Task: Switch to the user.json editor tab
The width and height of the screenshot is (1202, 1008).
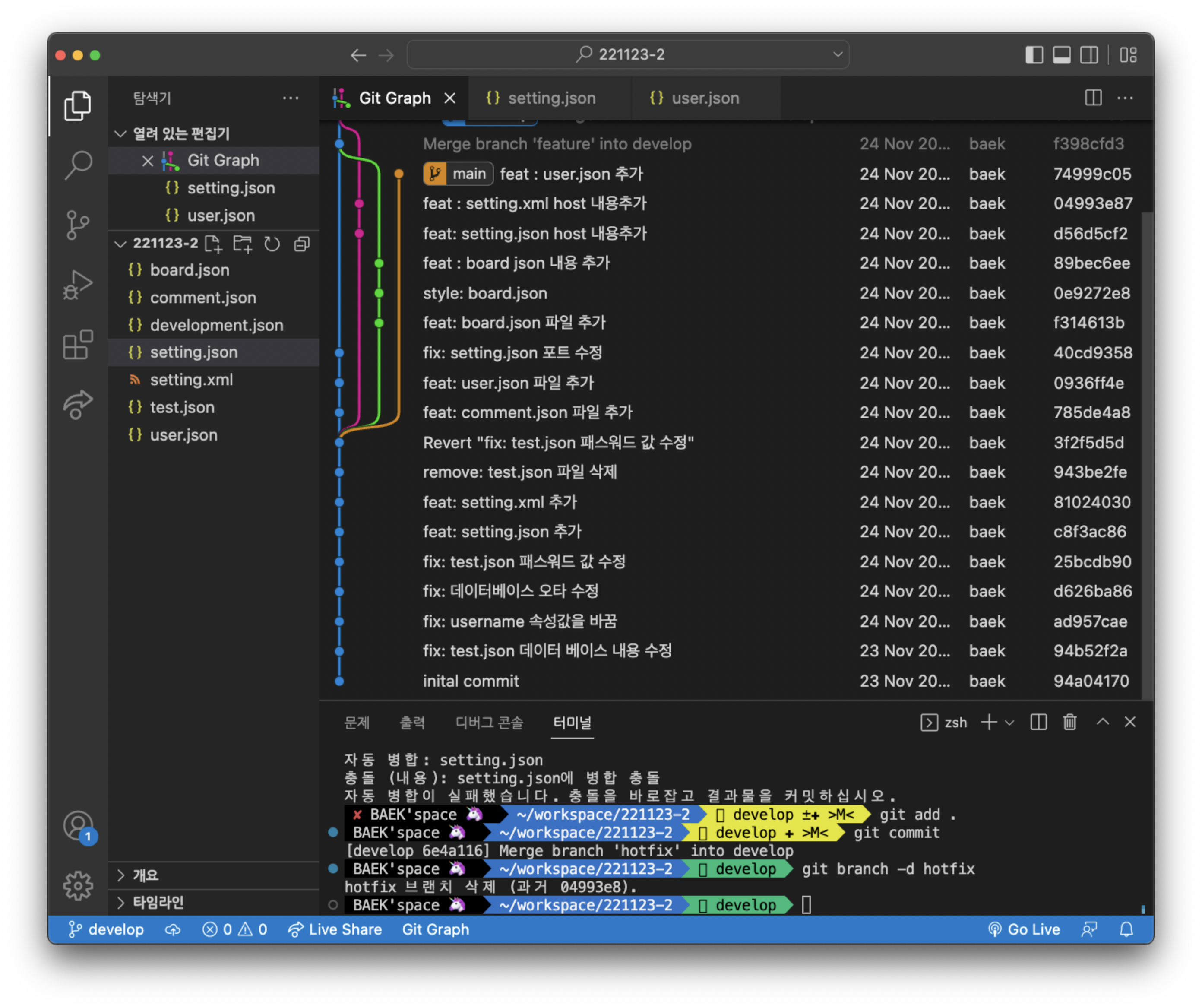Action: [705, 98]
